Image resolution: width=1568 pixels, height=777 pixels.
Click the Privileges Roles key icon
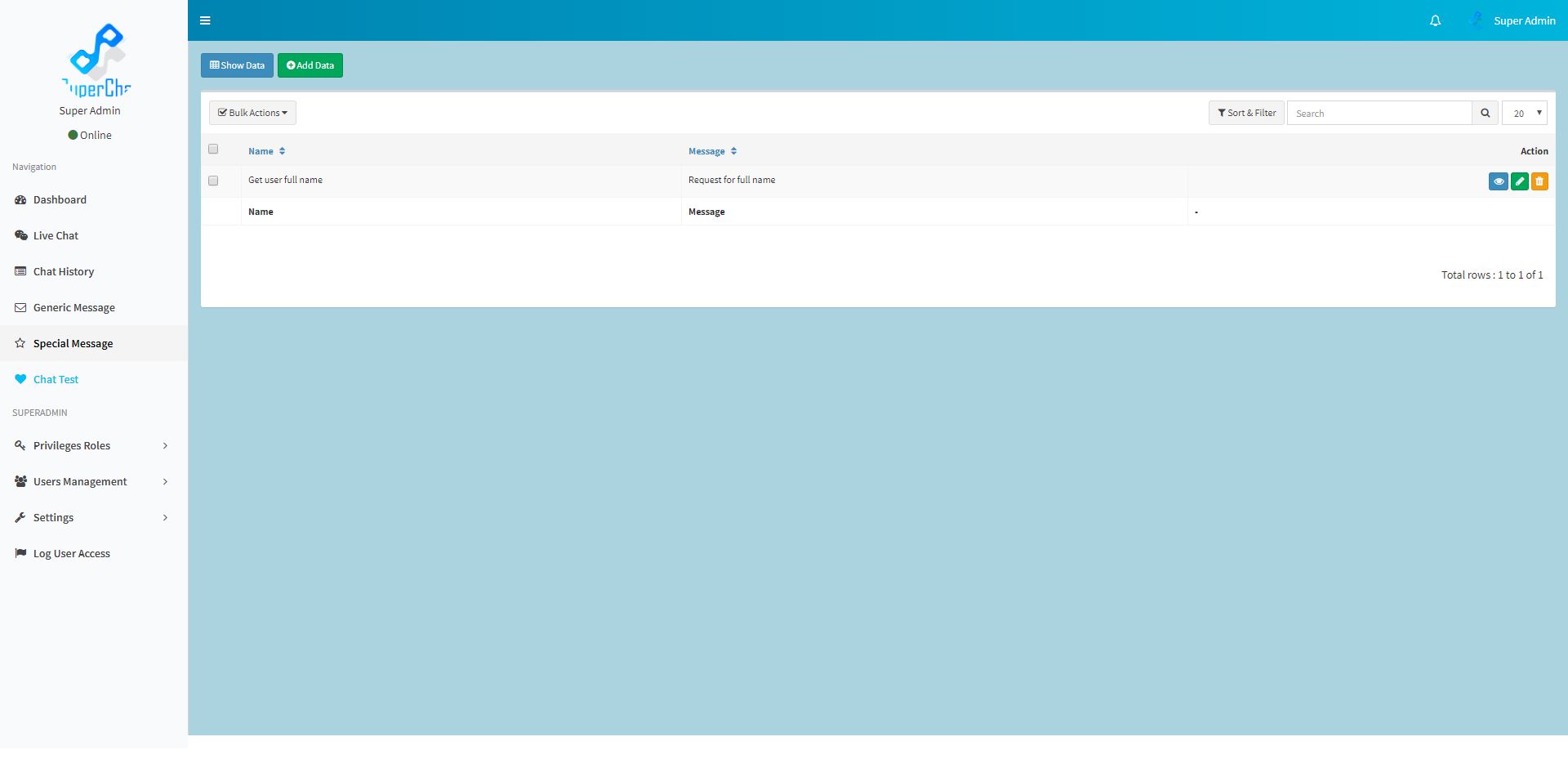point(20,445)
